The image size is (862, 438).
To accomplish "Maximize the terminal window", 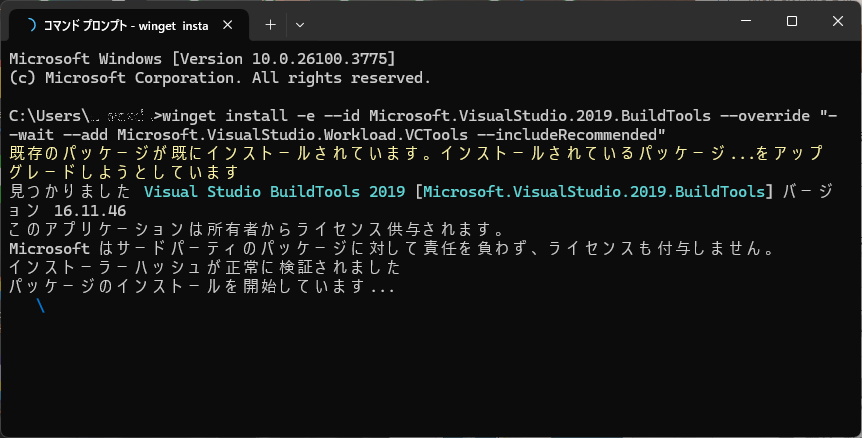I will tap(792, 21).
